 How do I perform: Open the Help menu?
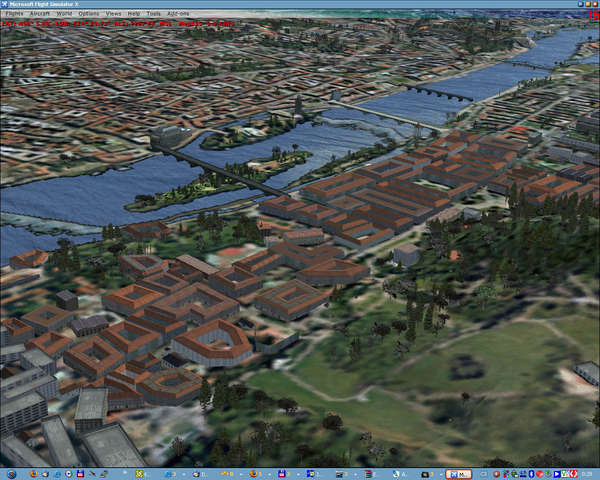[134, 13]
